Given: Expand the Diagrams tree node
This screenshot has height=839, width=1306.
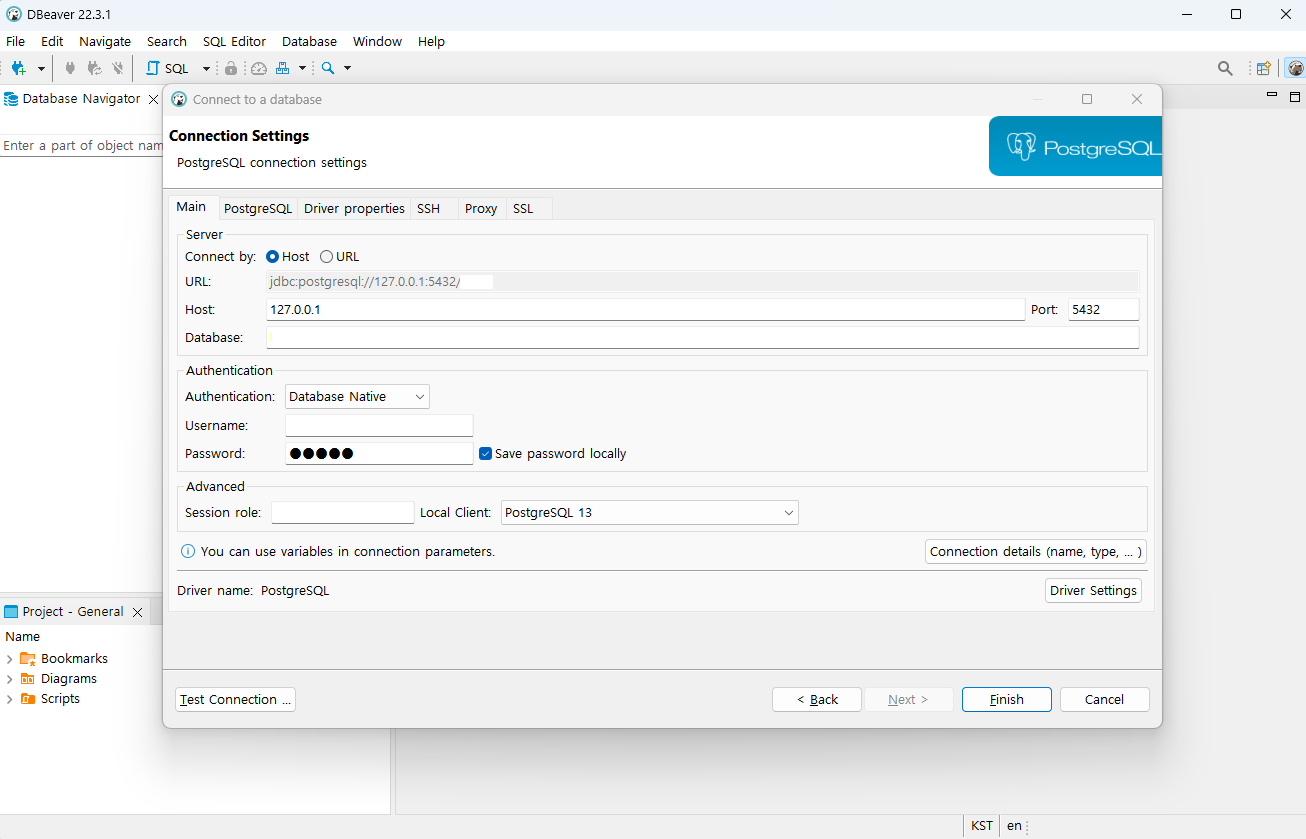Looking at the screenshot, I should [10, 679].
